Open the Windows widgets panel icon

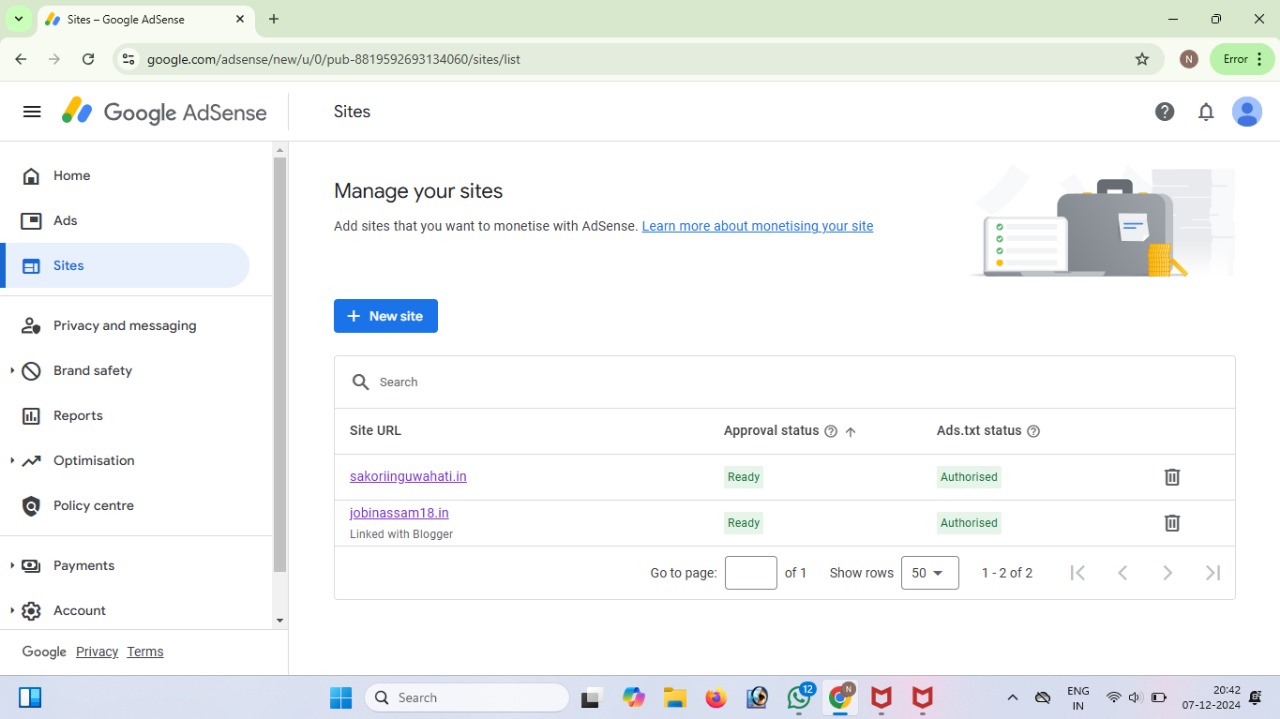30,698
